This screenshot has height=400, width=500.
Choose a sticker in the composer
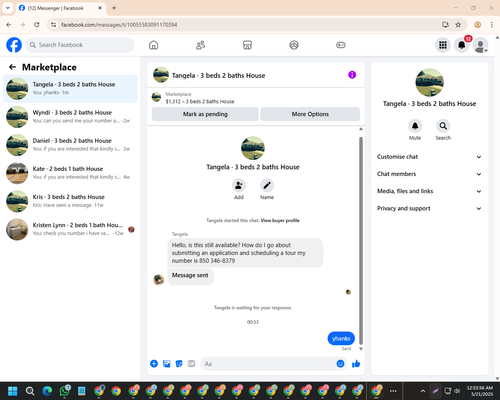point(179,364)
